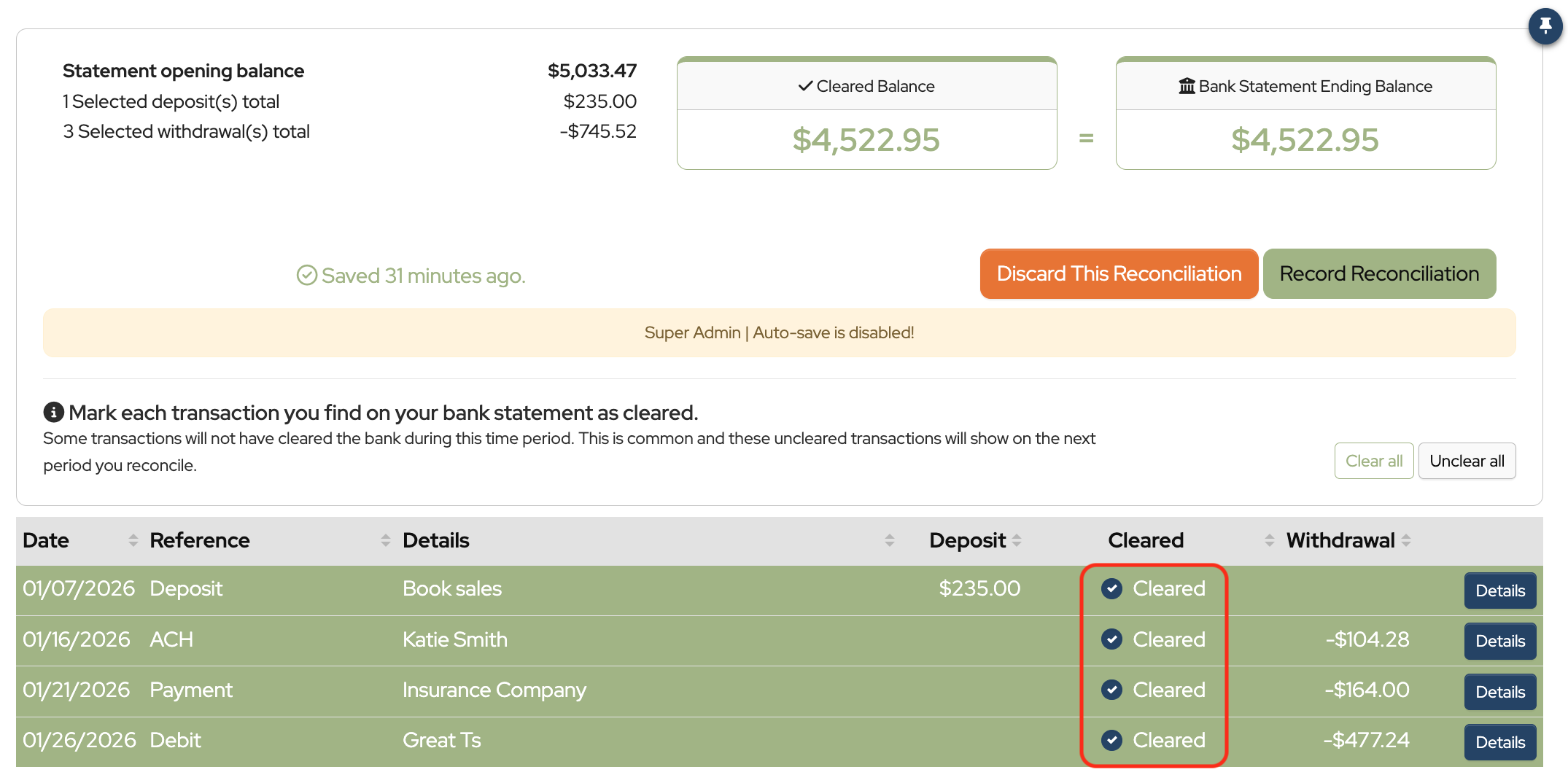Click the info icon beside Mark each transaction

53,413
